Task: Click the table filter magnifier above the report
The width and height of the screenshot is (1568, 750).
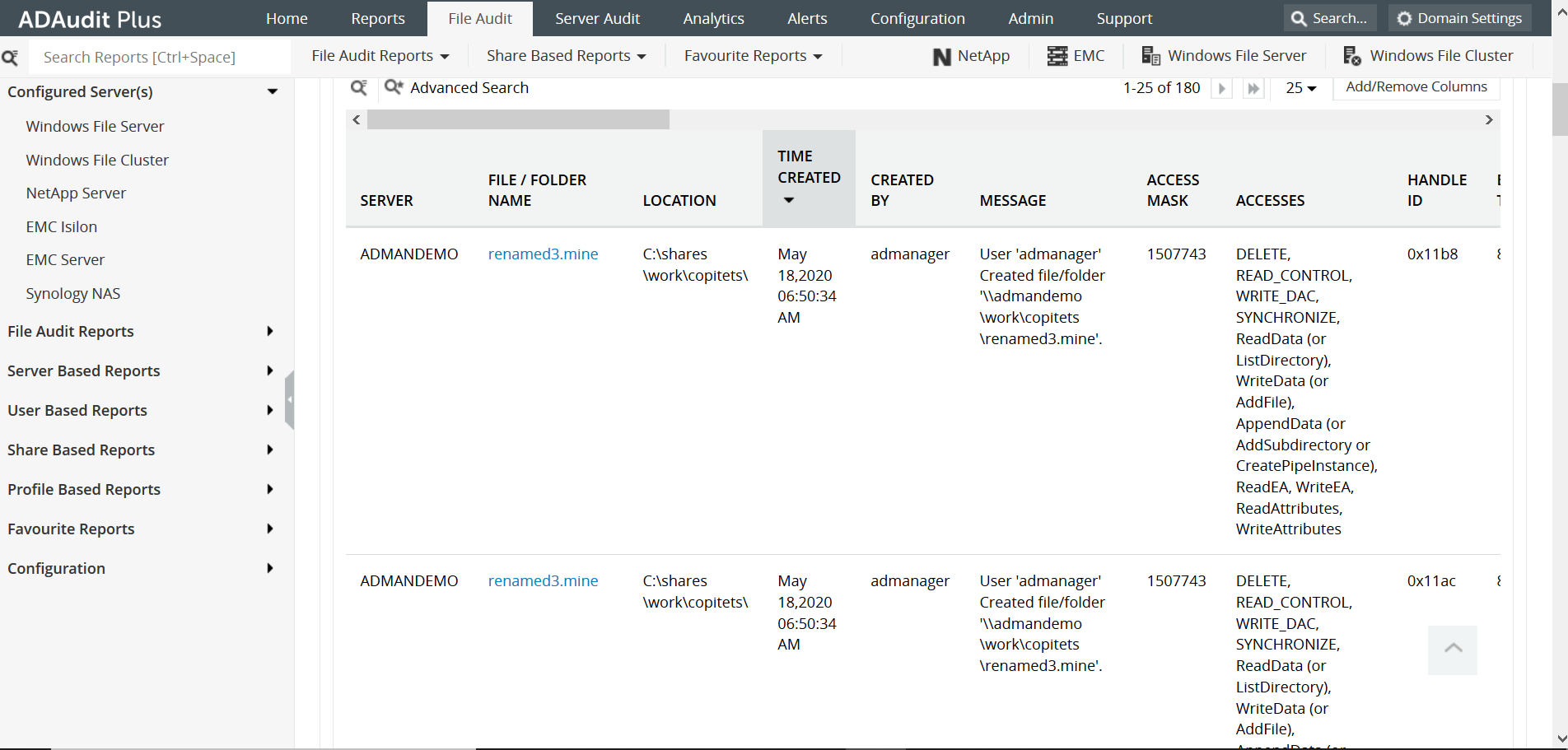Action: 358,86
